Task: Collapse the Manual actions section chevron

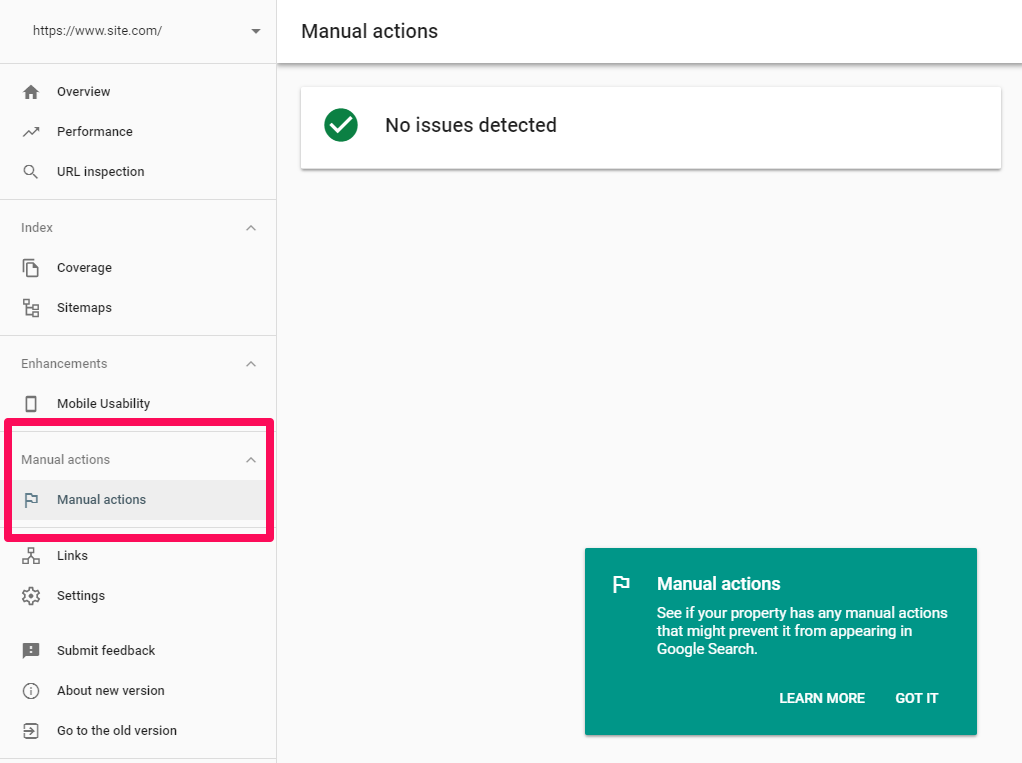Action: click(251, 460)
